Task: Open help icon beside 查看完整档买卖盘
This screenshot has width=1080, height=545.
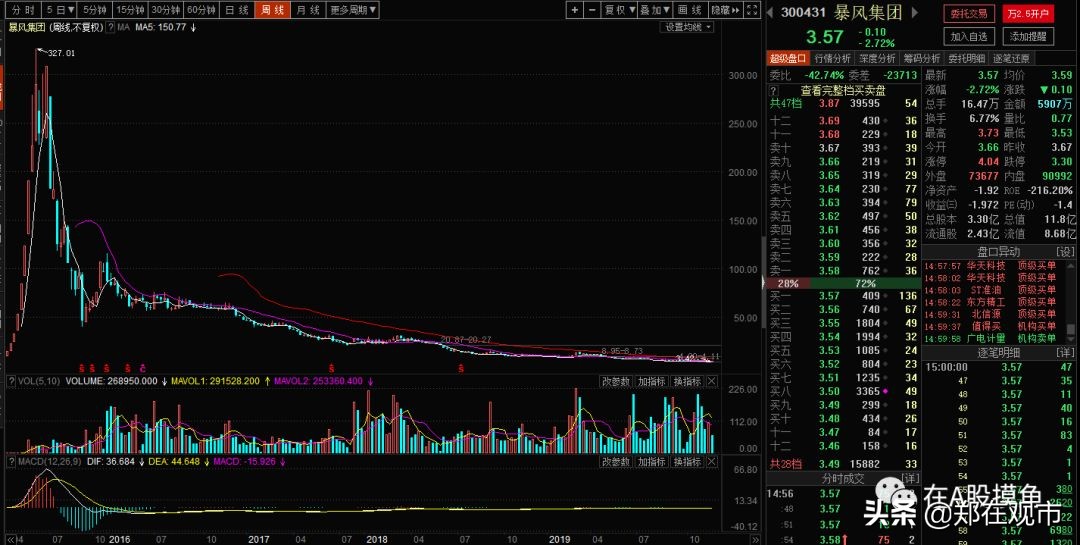Action: click(x=773, y=90)
